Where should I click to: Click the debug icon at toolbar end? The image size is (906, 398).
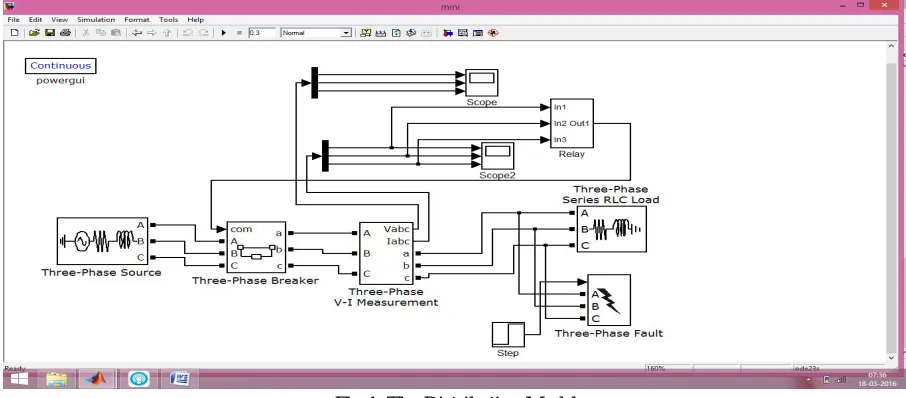[x=493, y=33]
